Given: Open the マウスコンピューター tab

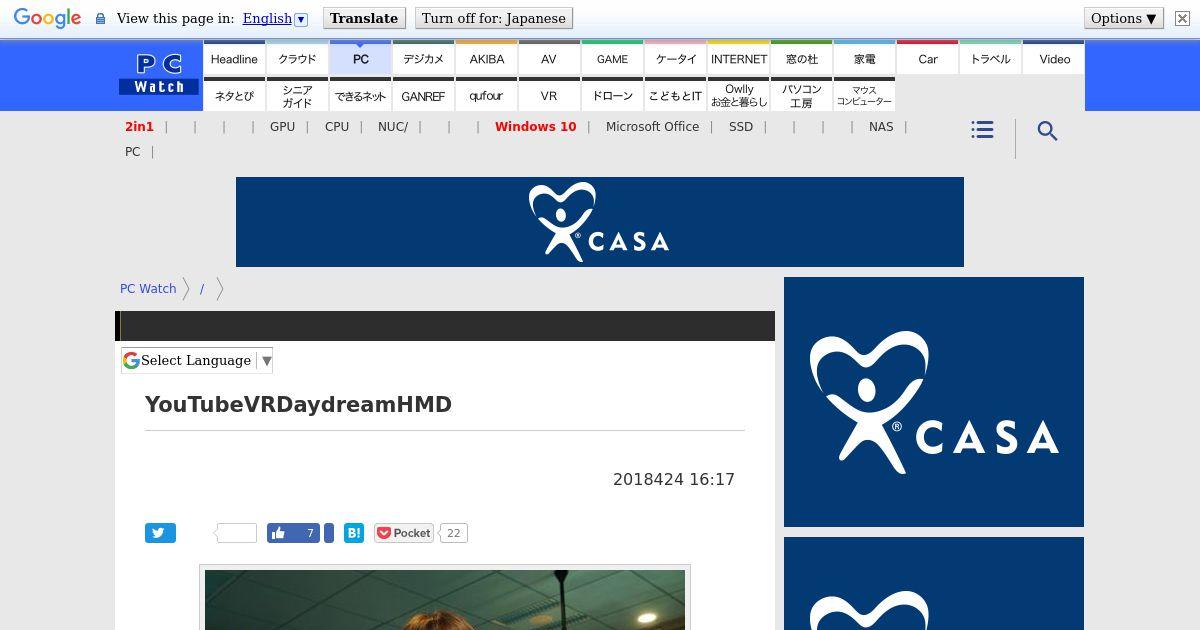Looking at the screenshot, I should click(865, 95).
